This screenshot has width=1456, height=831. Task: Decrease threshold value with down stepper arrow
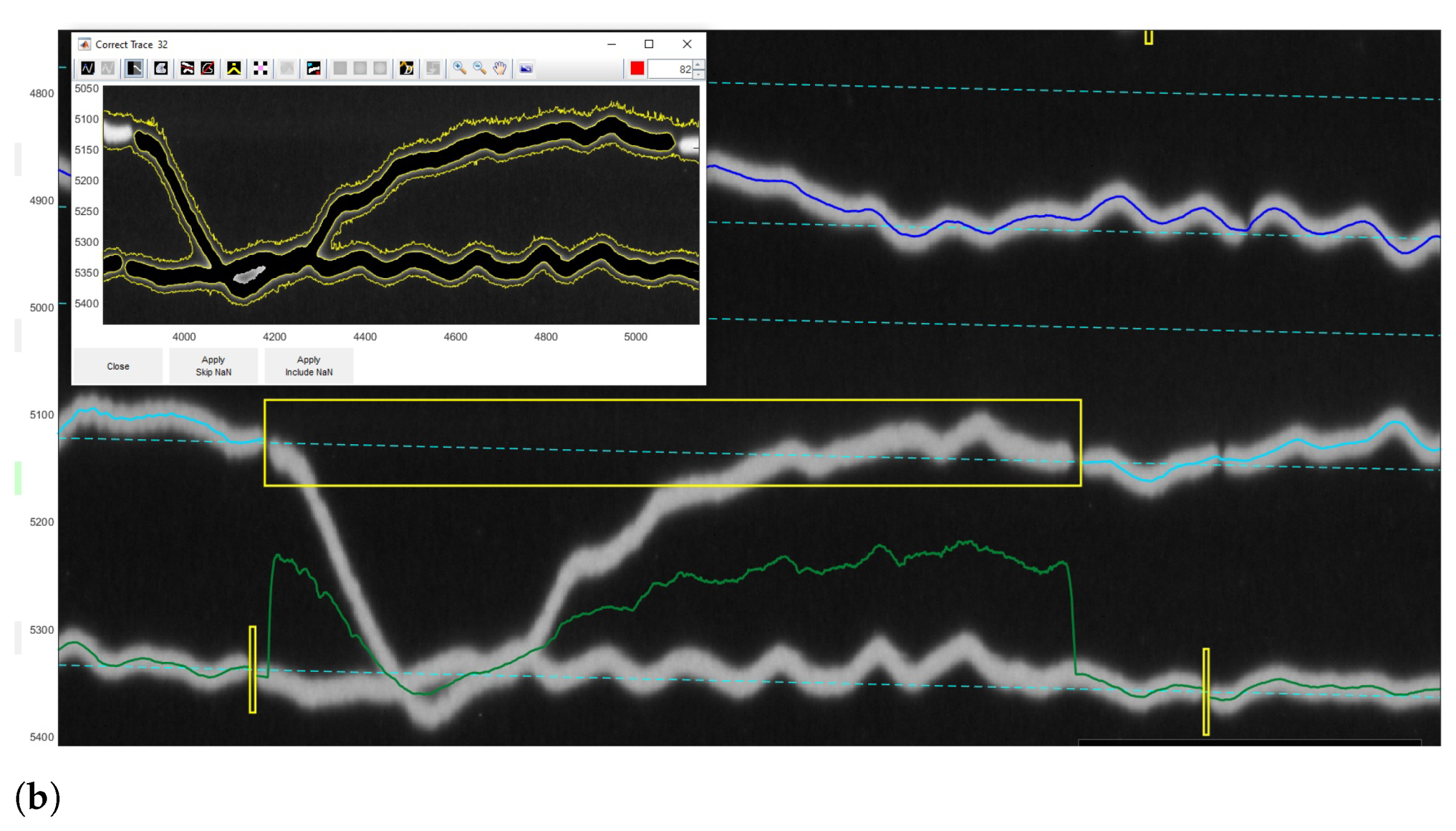(698, 74)
